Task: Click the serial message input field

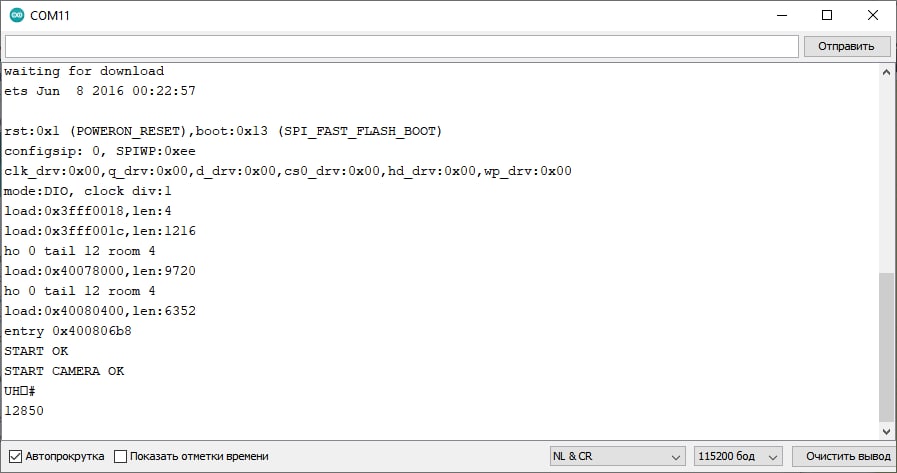Action: tap(402, 46)
